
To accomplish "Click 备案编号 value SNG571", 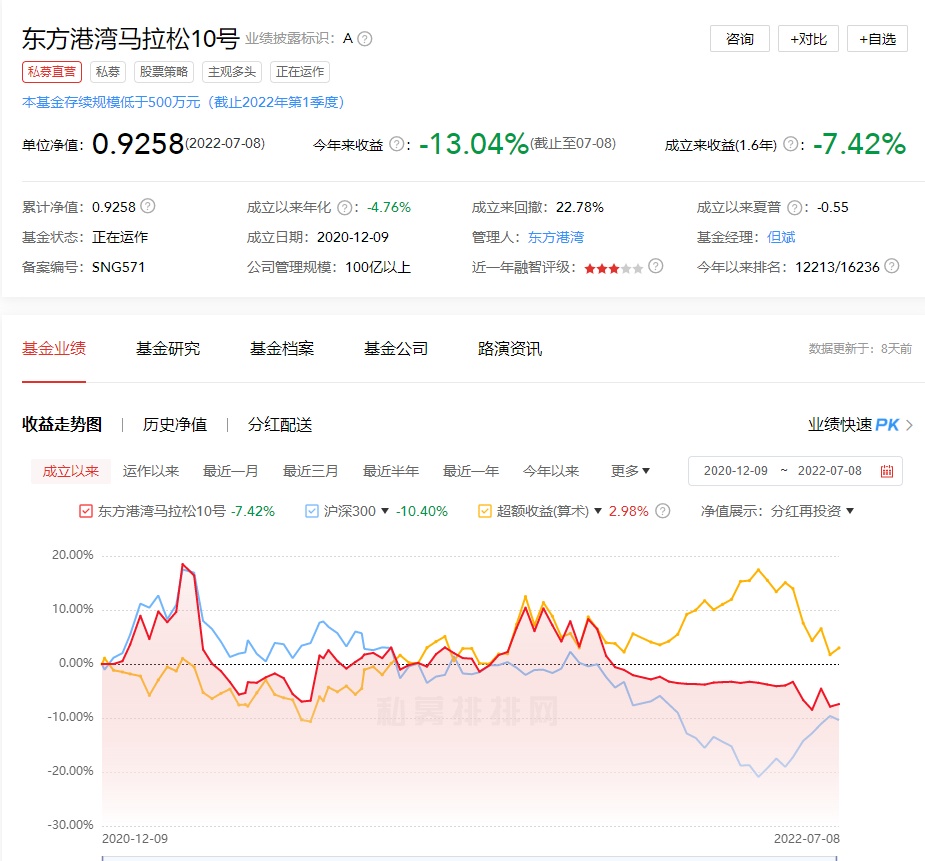I will 118,267.
